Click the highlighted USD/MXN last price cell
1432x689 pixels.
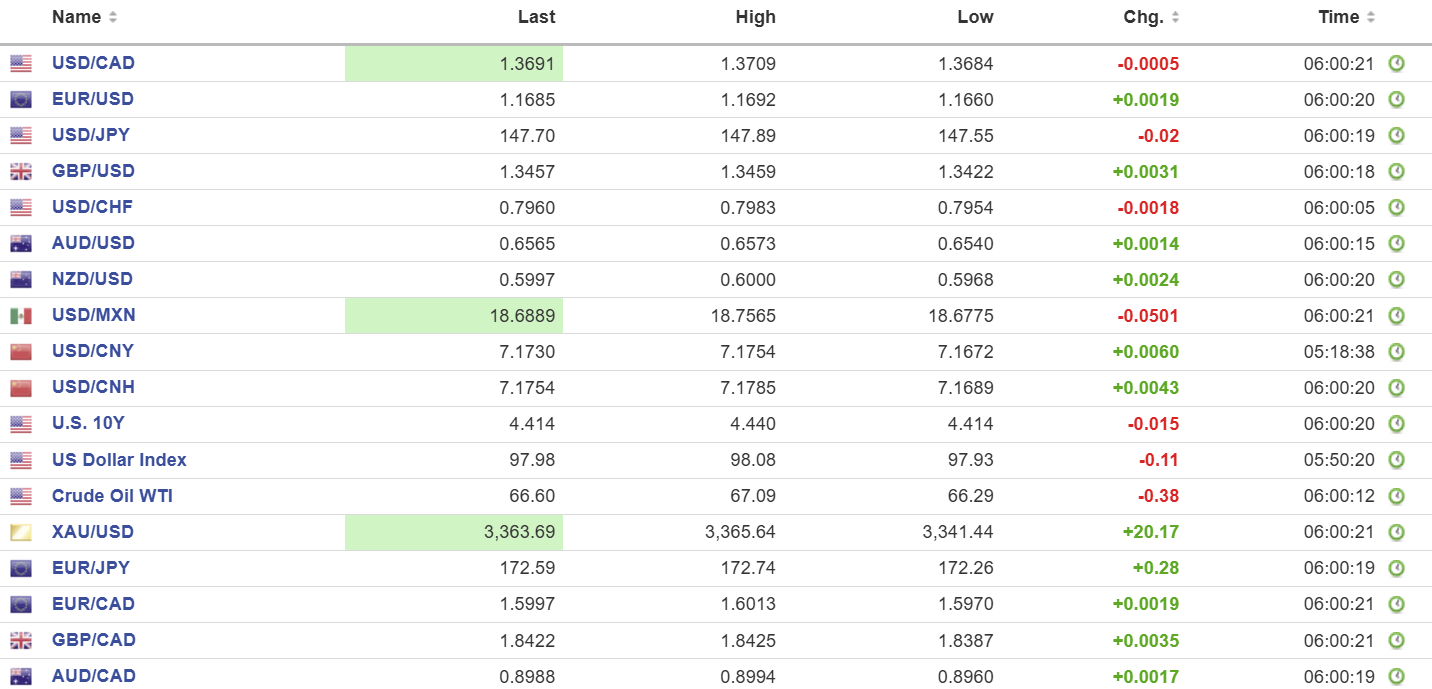[x=454, y=316]
